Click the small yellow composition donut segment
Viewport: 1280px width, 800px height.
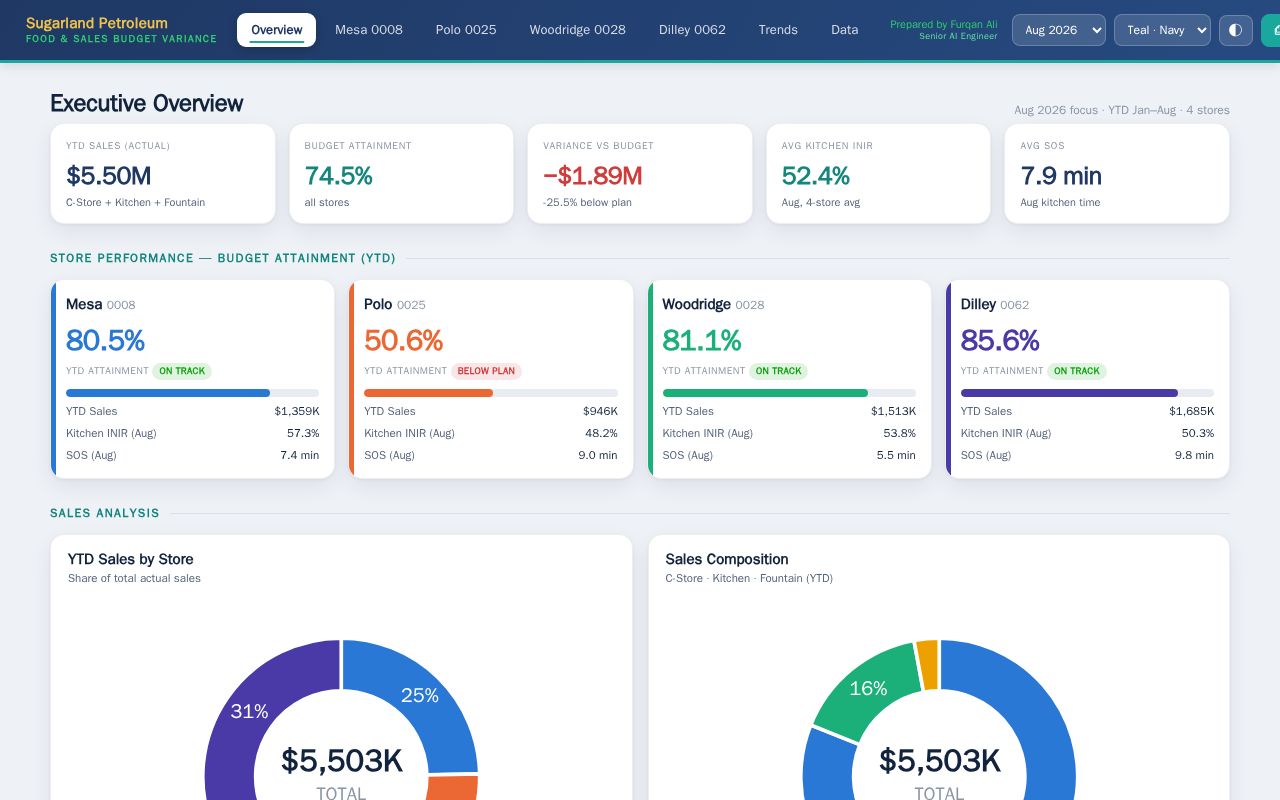[x=928, y=664]
